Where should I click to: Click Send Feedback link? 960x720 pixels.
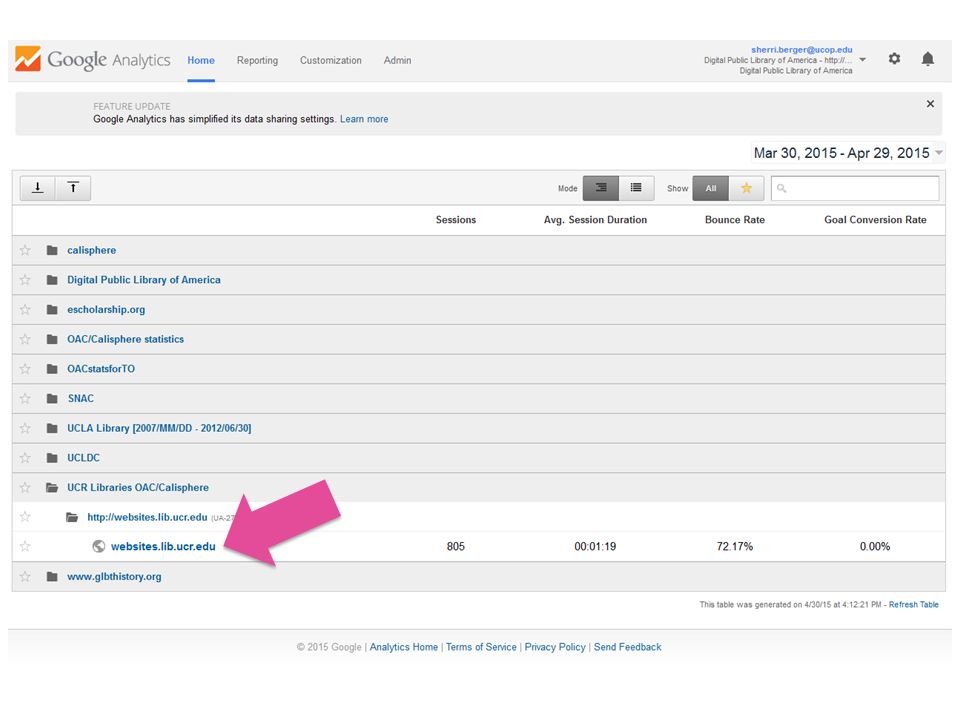point(628,647)
